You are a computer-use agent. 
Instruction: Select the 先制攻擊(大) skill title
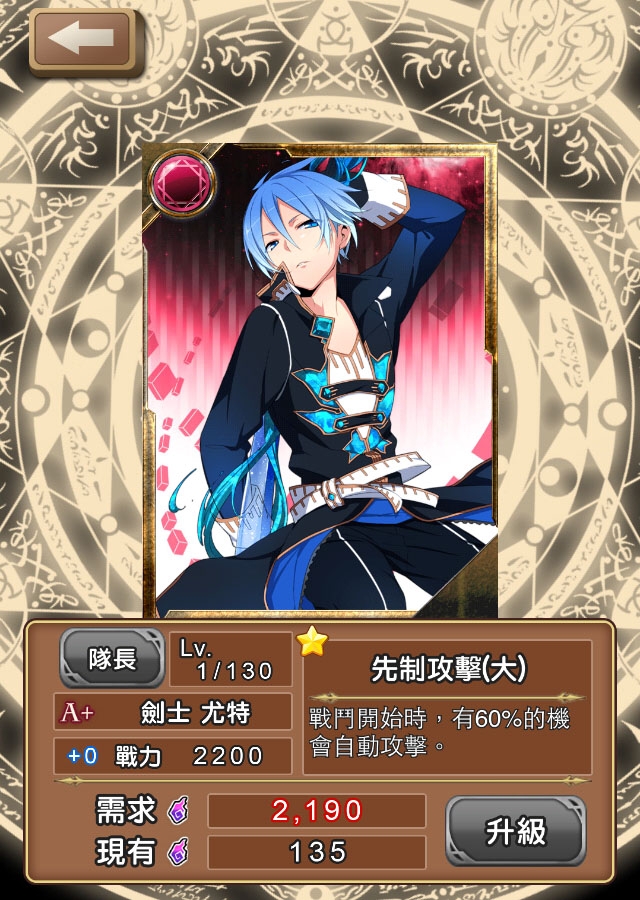448,669
